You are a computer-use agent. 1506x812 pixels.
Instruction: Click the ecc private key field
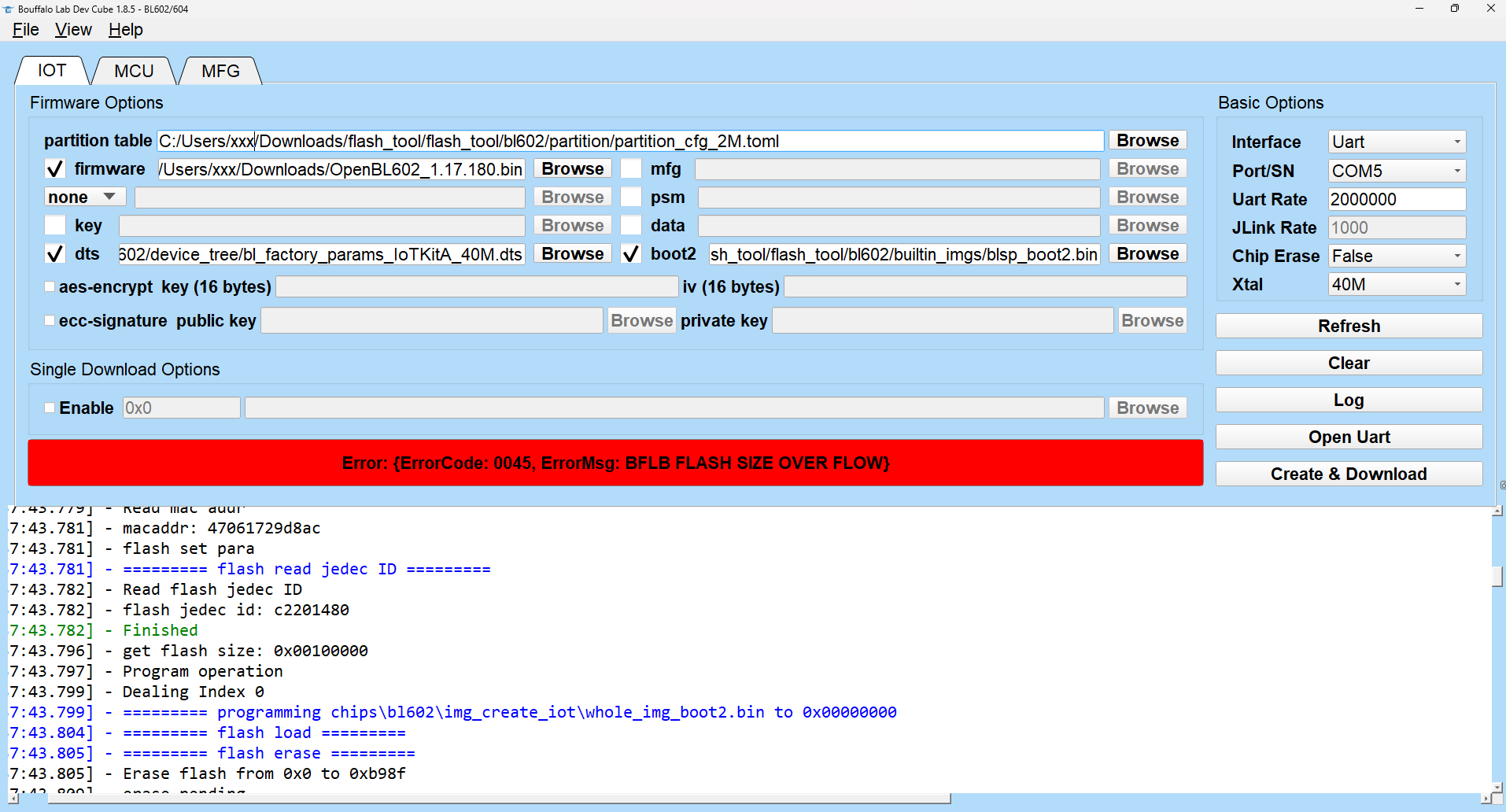click(x=943, y=320)
